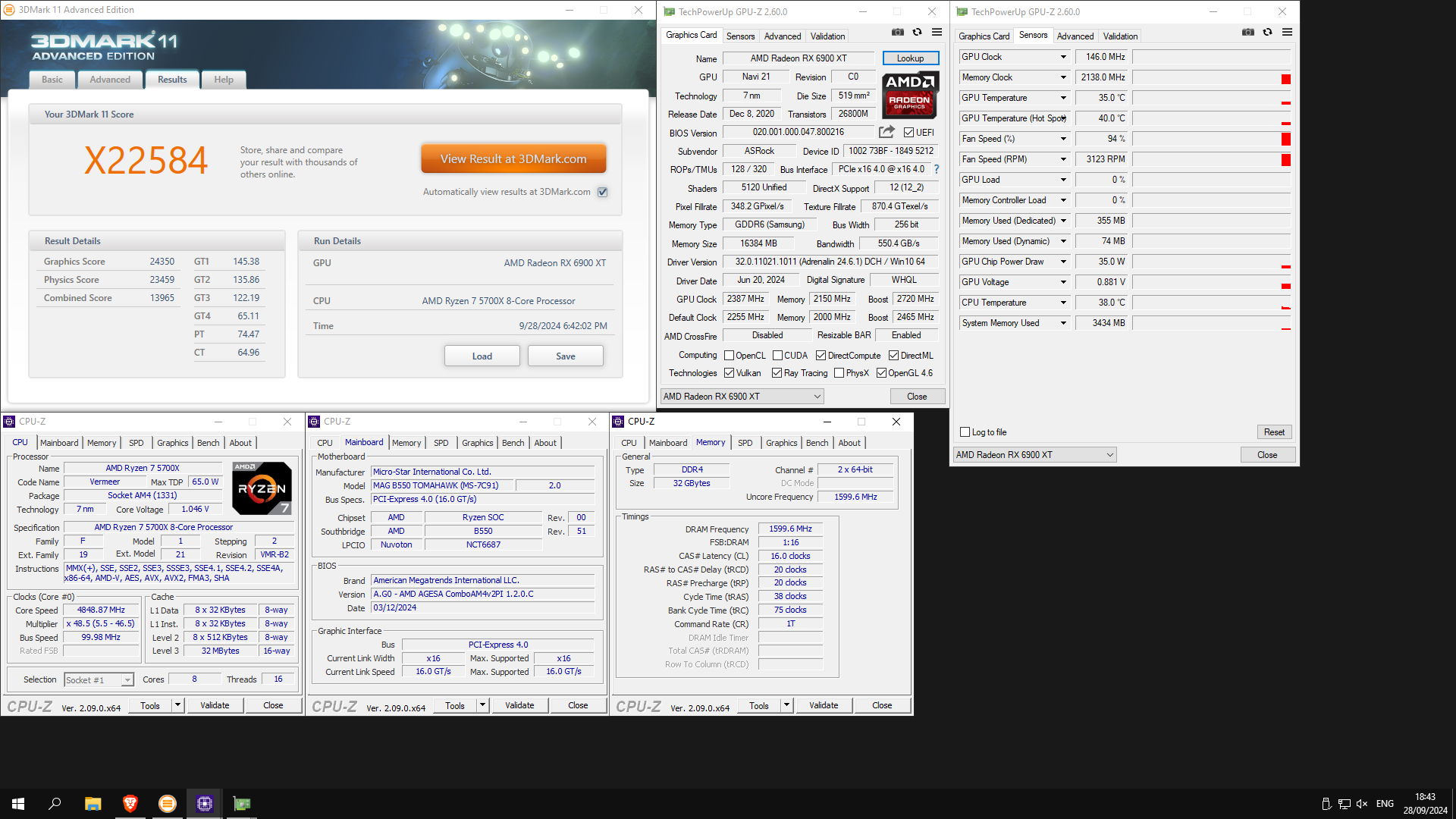Click the 3DMark 11 title bar icon

click(x=9, y=10)
